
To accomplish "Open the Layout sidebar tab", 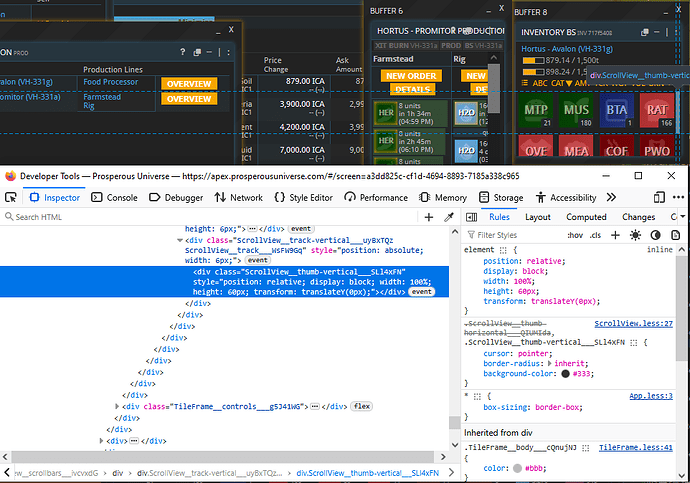I will click(x=537, y=217).
